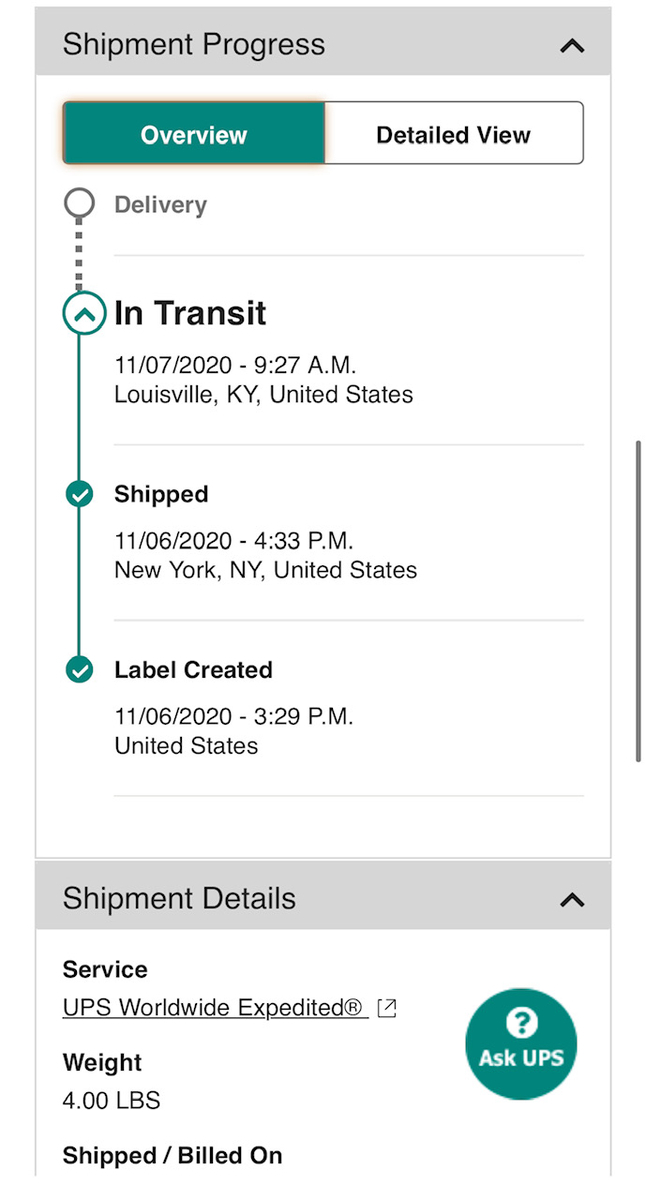Screen dimensions: 646x1200
Task: Click the Label Created heading
Action: (x=193, y=670)
